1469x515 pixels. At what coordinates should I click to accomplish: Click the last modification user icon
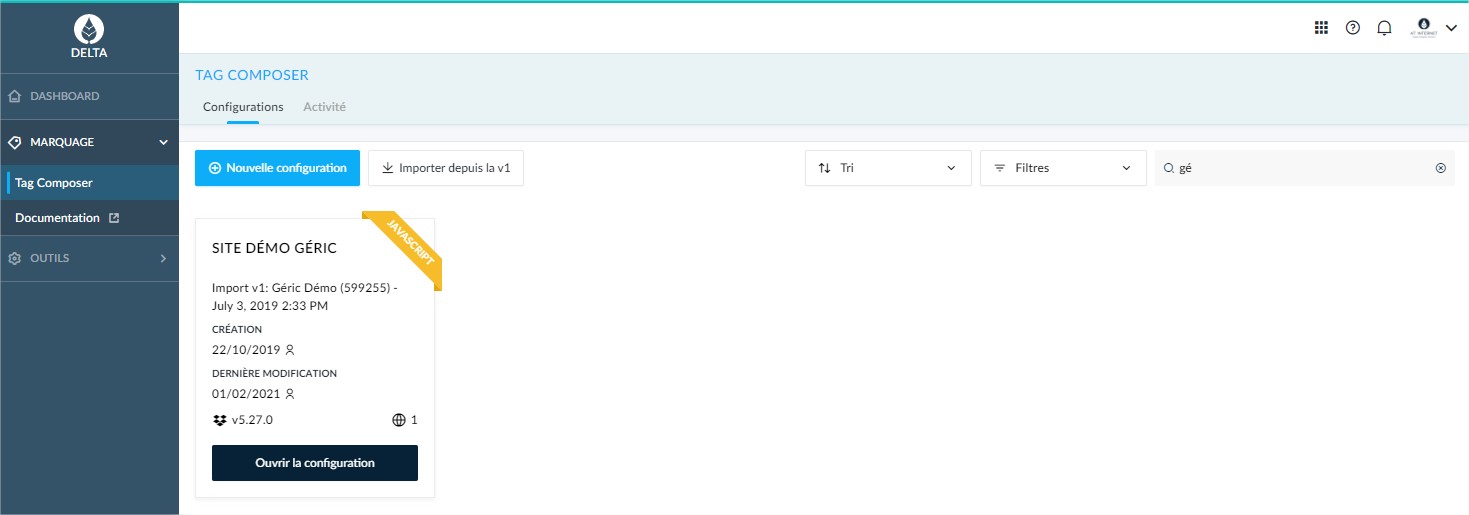coord(290,394)
